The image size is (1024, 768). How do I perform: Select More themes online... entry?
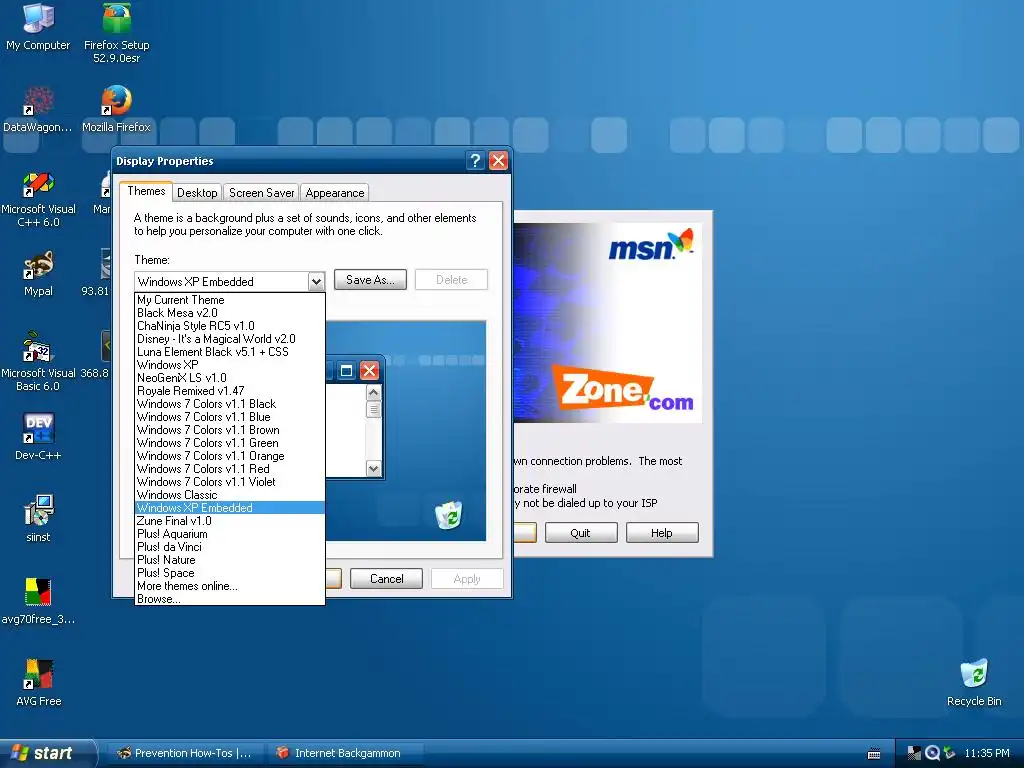pyautogui.click(x=229, y=586)
